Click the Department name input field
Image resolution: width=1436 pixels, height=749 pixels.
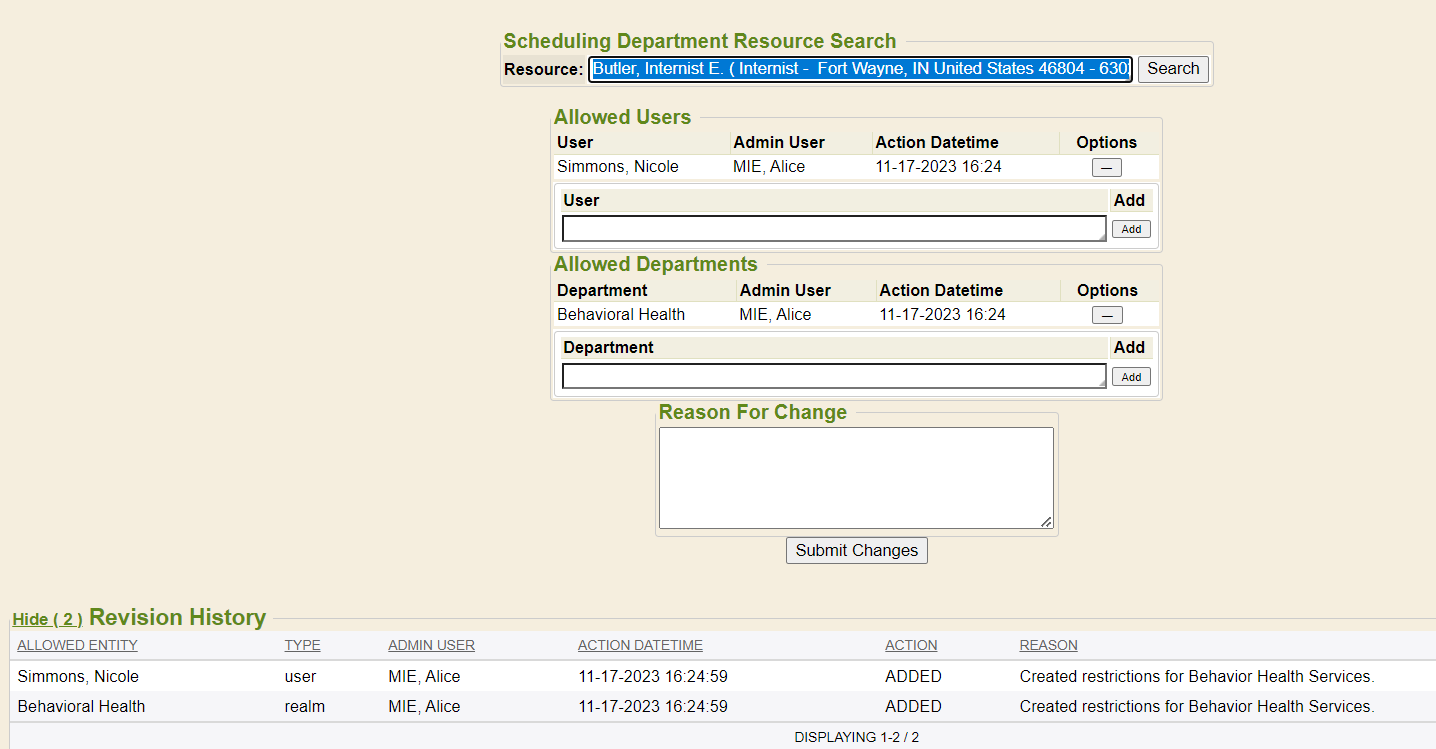tap(833, 376)
